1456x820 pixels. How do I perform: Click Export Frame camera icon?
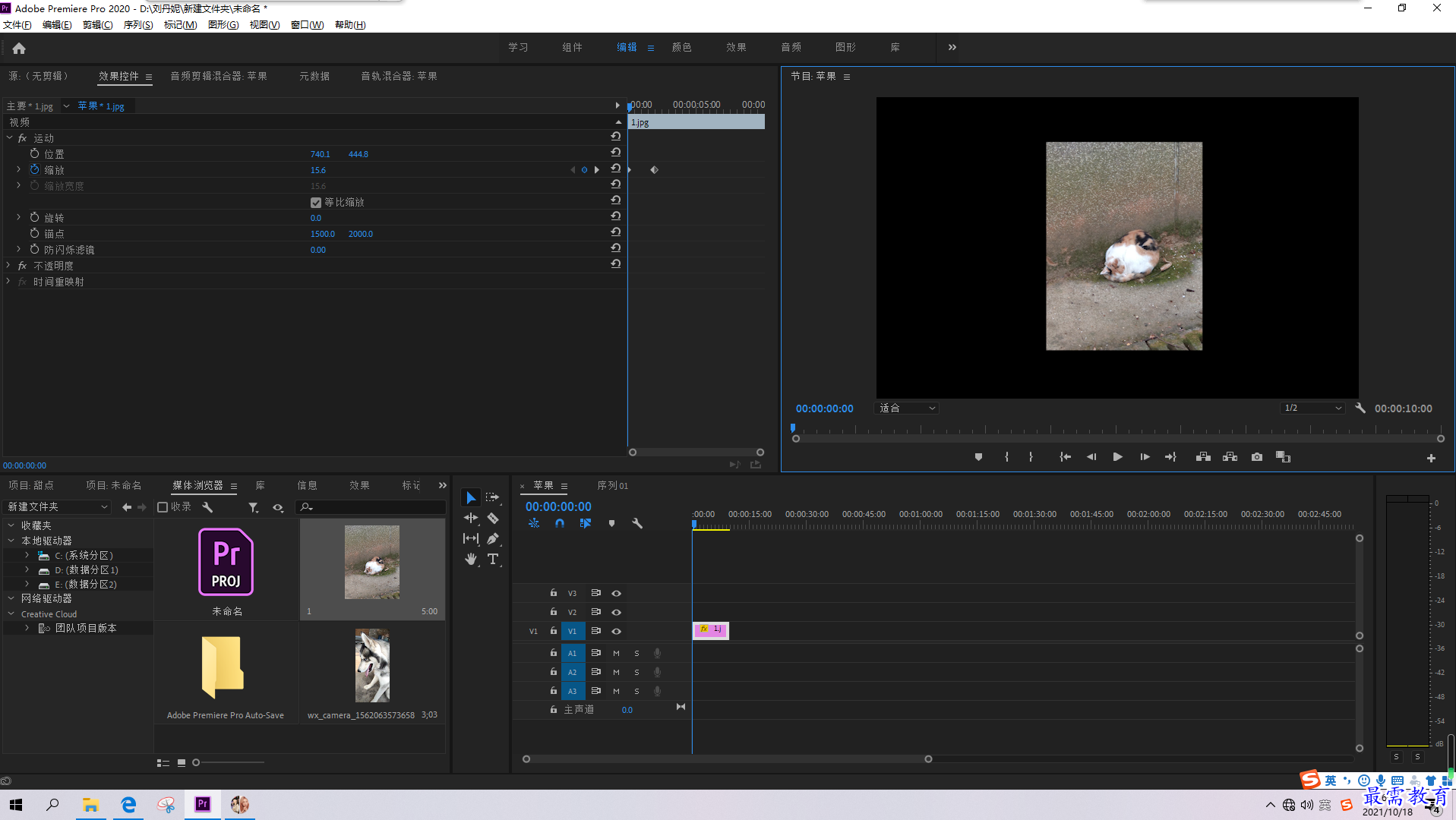(x=1257, y=457)
